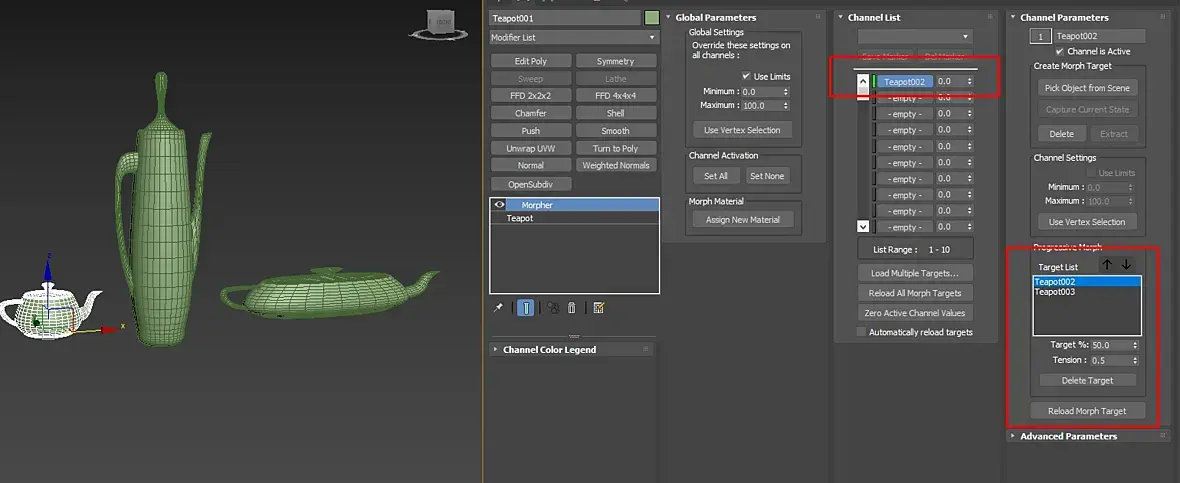Click Pick Object from Scene

[1087, 88]
